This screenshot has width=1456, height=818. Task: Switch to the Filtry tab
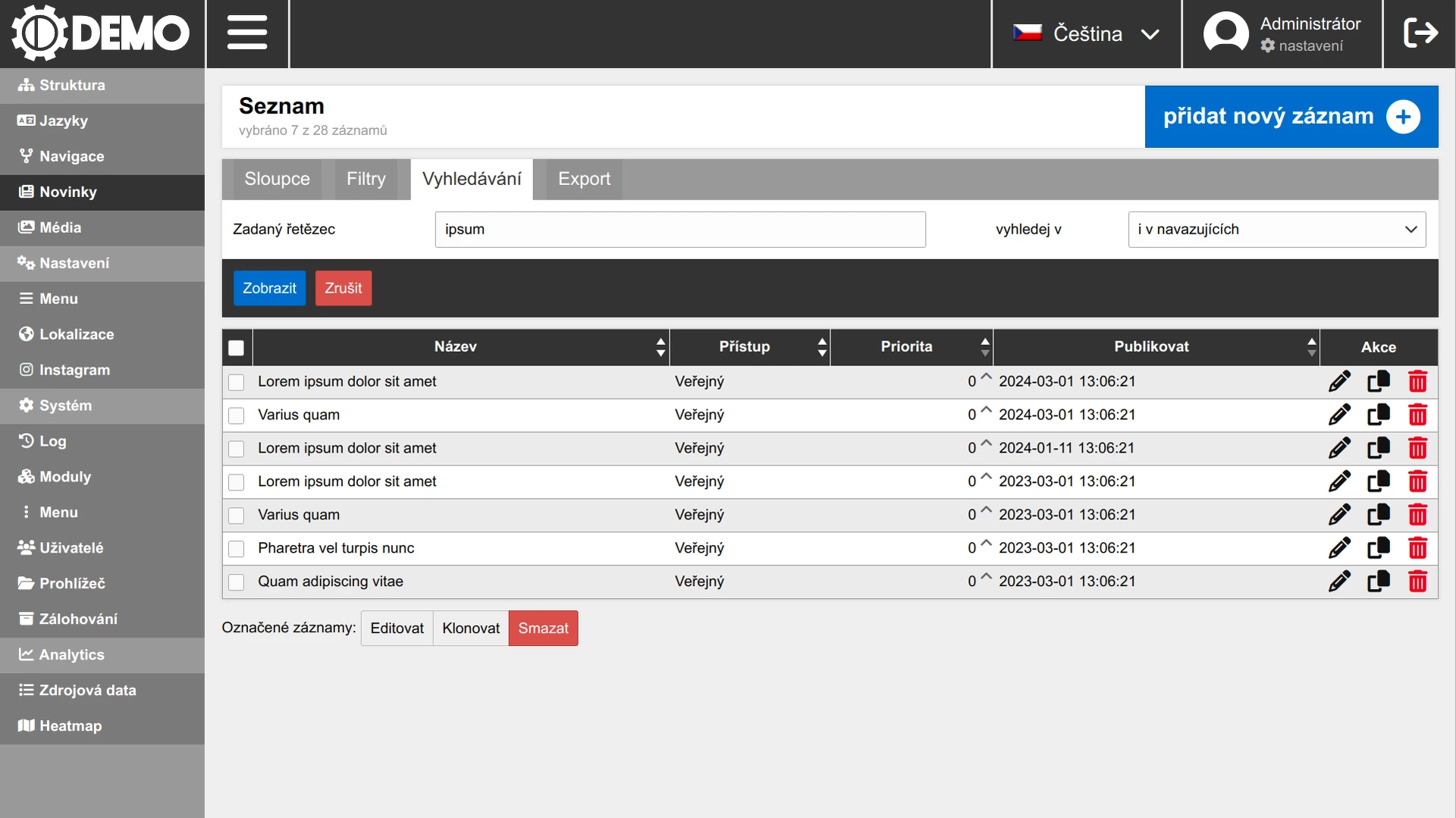click(x=366, y=180)
